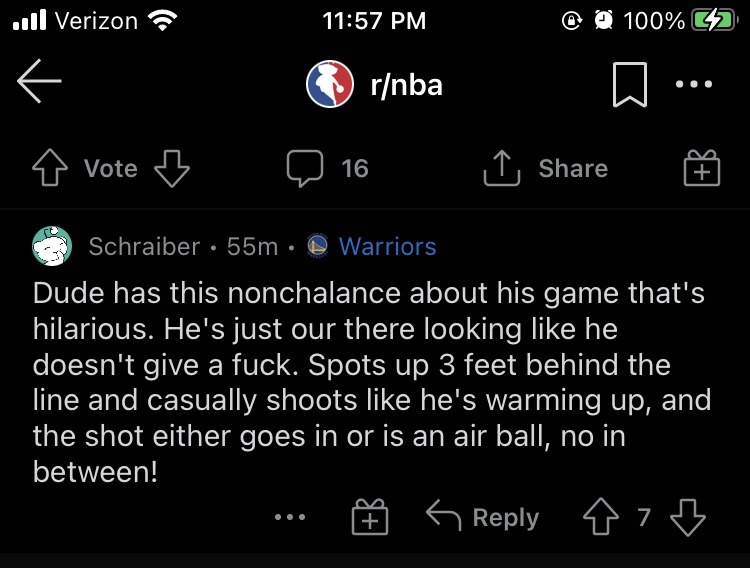Tap the Warriors flair label

[x=388, y=246]
